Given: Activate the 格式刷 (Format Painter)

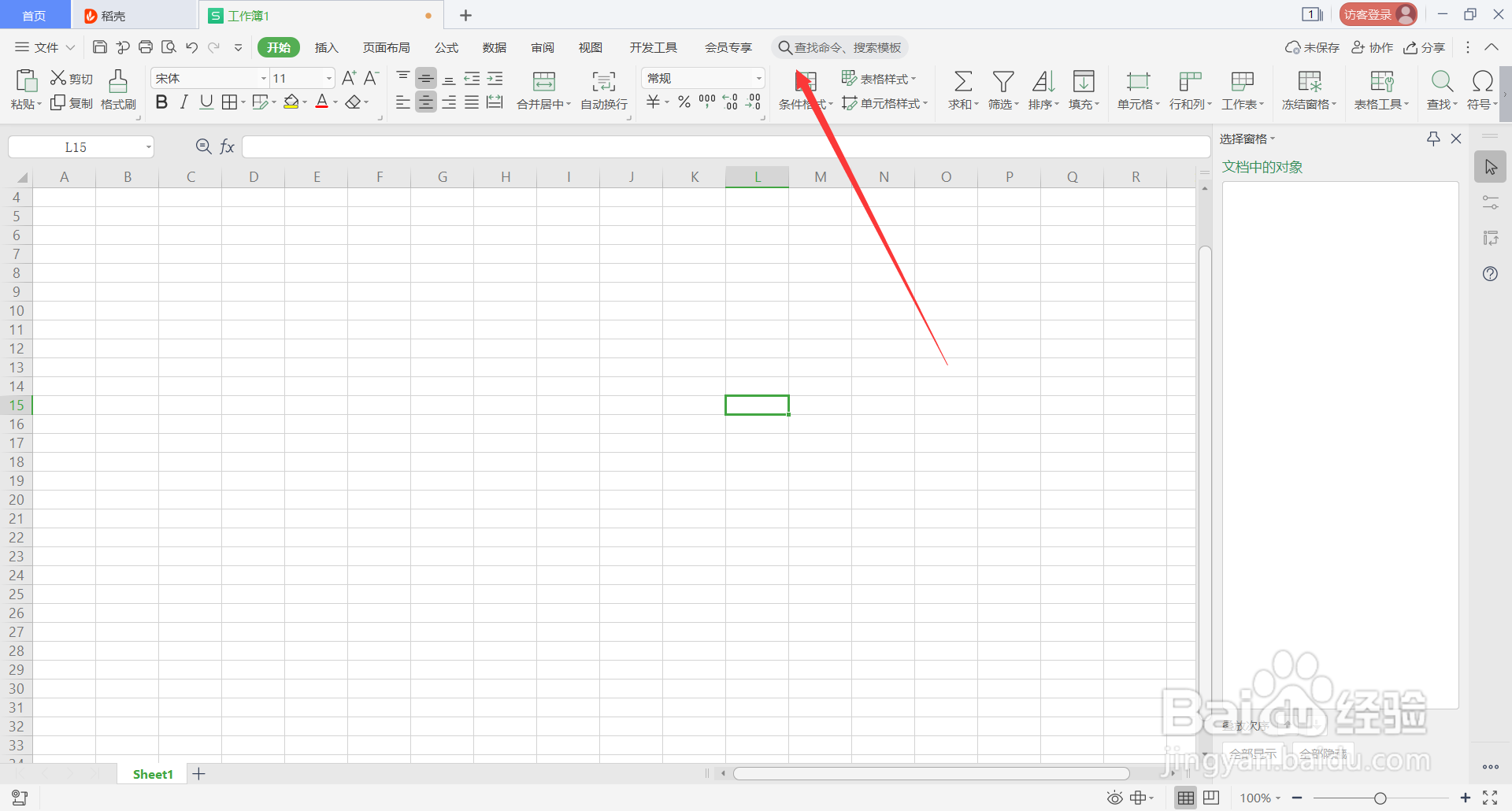Looking at the screenshot, I should click(117, 89).
